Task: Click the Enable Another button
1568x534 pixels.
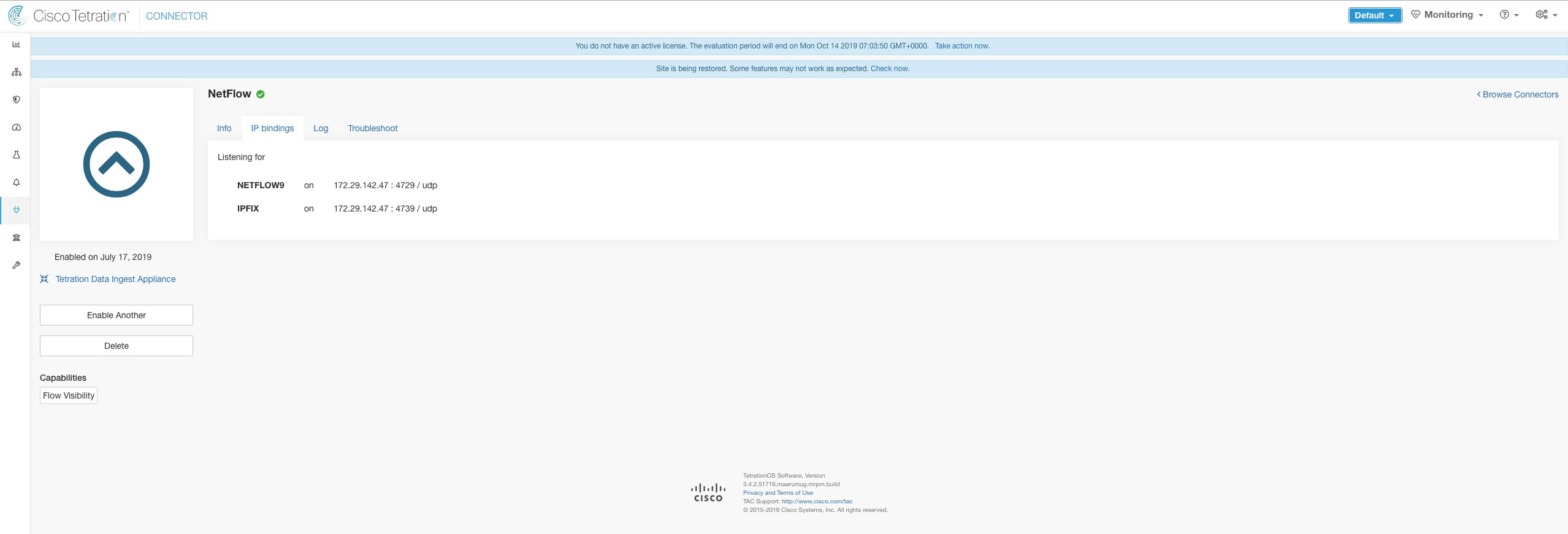Action: click(117, 315)
